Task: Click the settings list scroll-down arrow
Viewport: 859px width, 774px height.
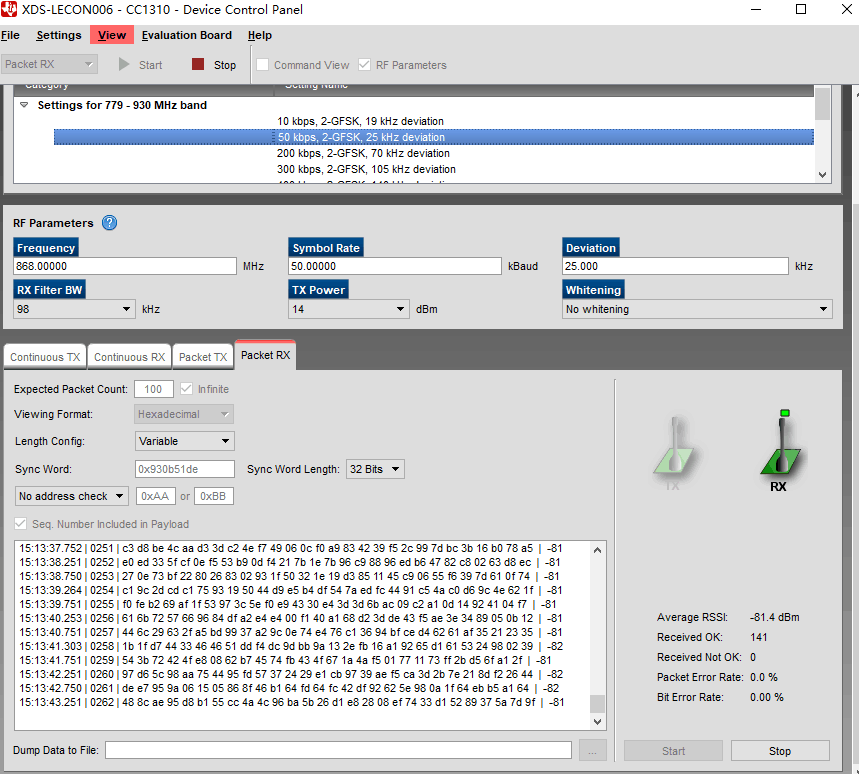Action: pyautogui.click(x=822, y=175)
